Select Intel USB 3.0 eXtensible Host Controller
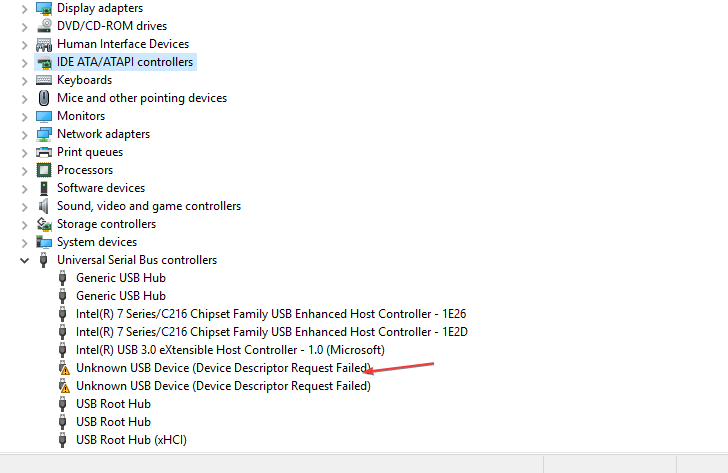Screen dimensions: 728x473 tap(230, 350)
